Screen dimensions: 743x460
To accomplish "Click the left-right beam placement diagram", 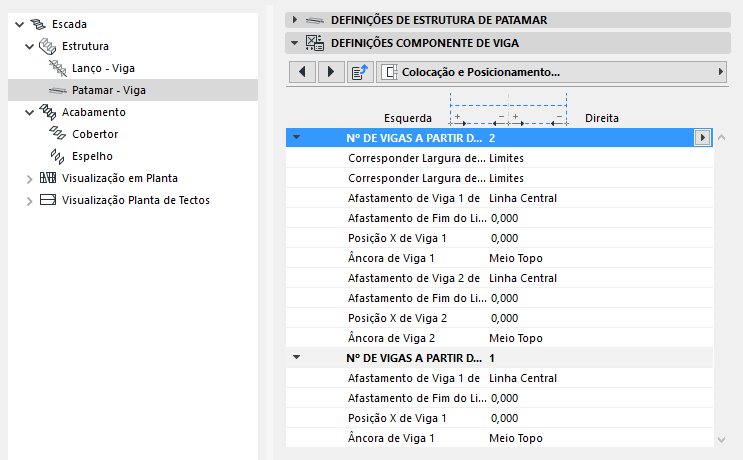I will pos(508,109).
